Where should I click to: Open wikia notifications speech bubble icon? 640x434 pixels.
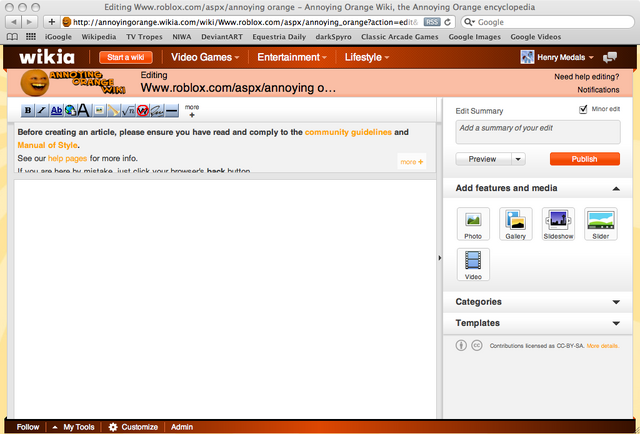click(610, 57)
